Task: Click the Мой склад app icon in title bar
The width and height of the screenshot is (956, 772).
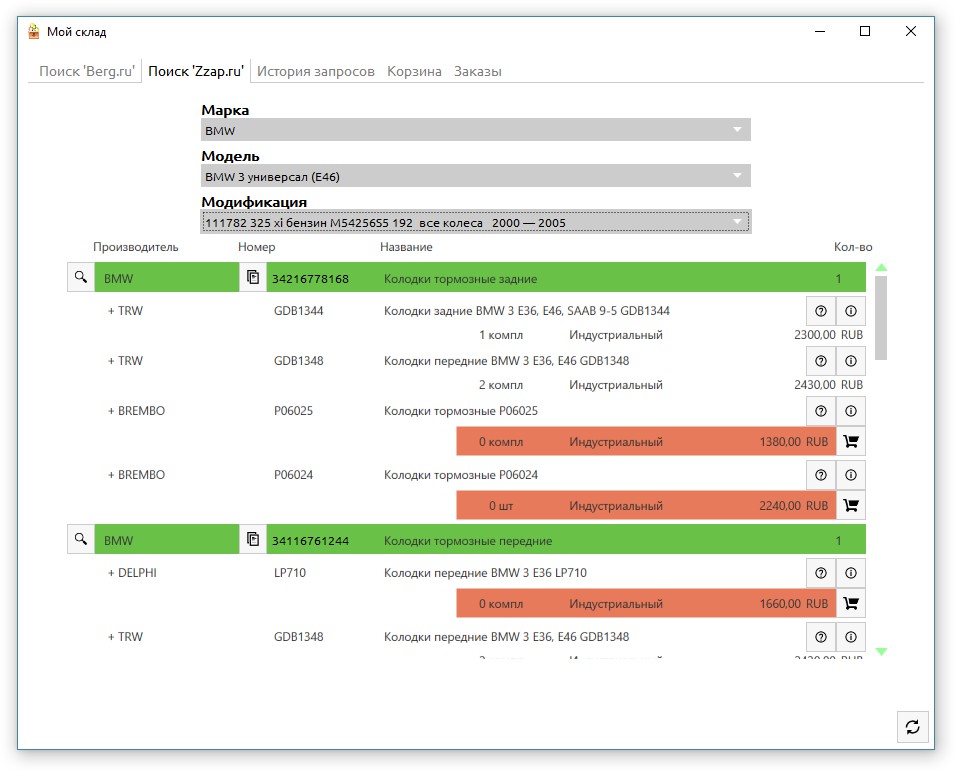Action: click(34, 31)
